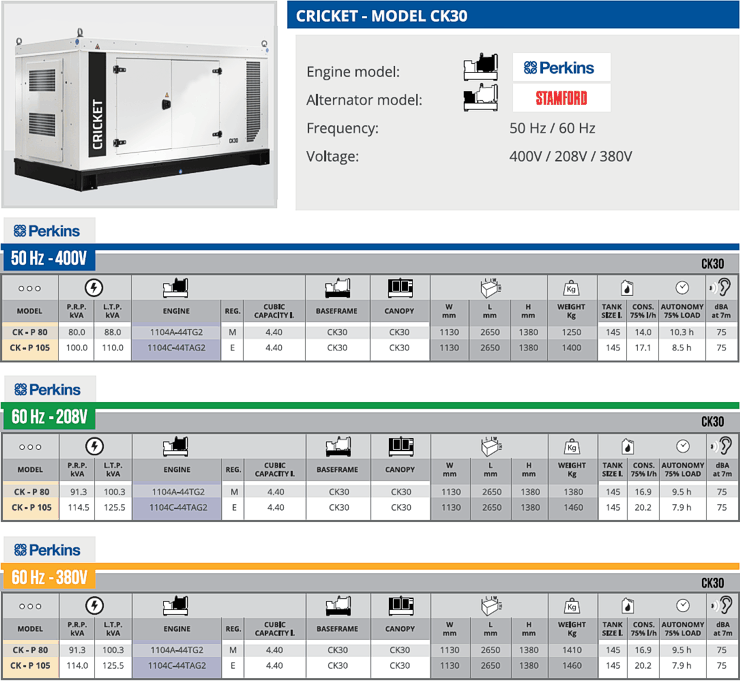Click the Kg weight icon in the 208V table
The height and width of the screenshot is (681, 740).
572,446
